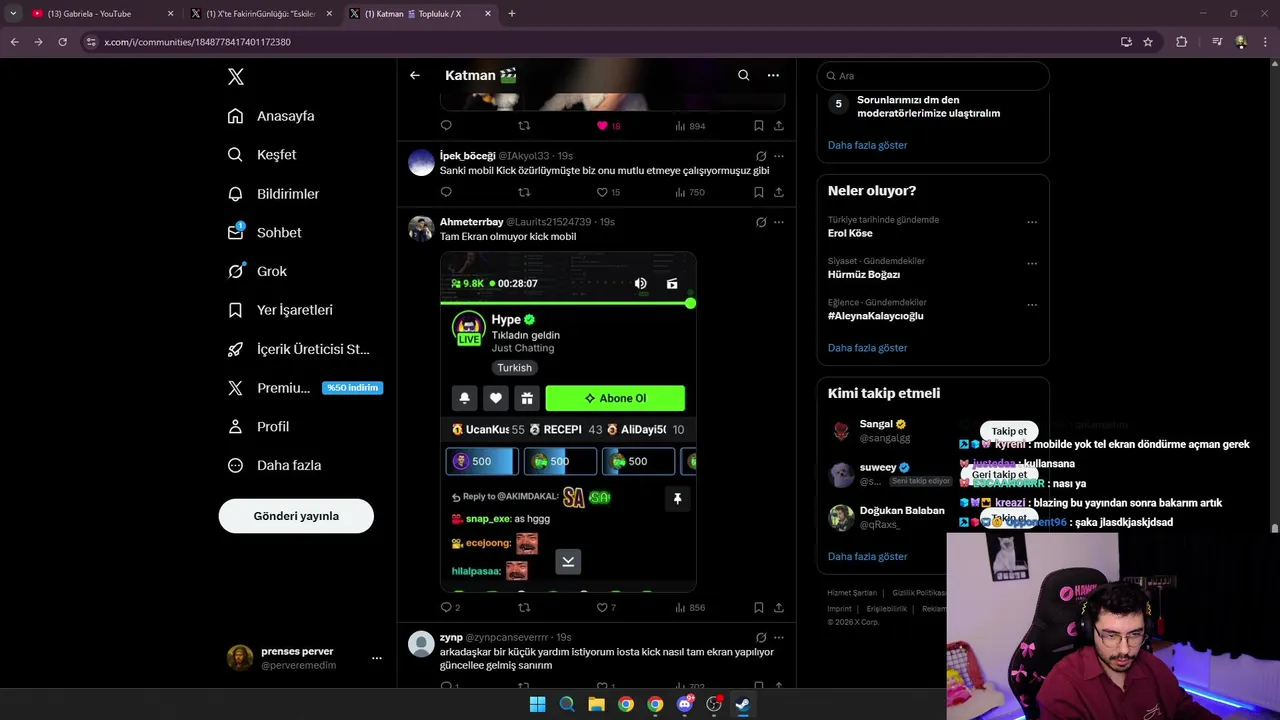Open Katman community more options
This screenshot has height=720, width=1280.
pyautogui.click(x=773, y=75)
